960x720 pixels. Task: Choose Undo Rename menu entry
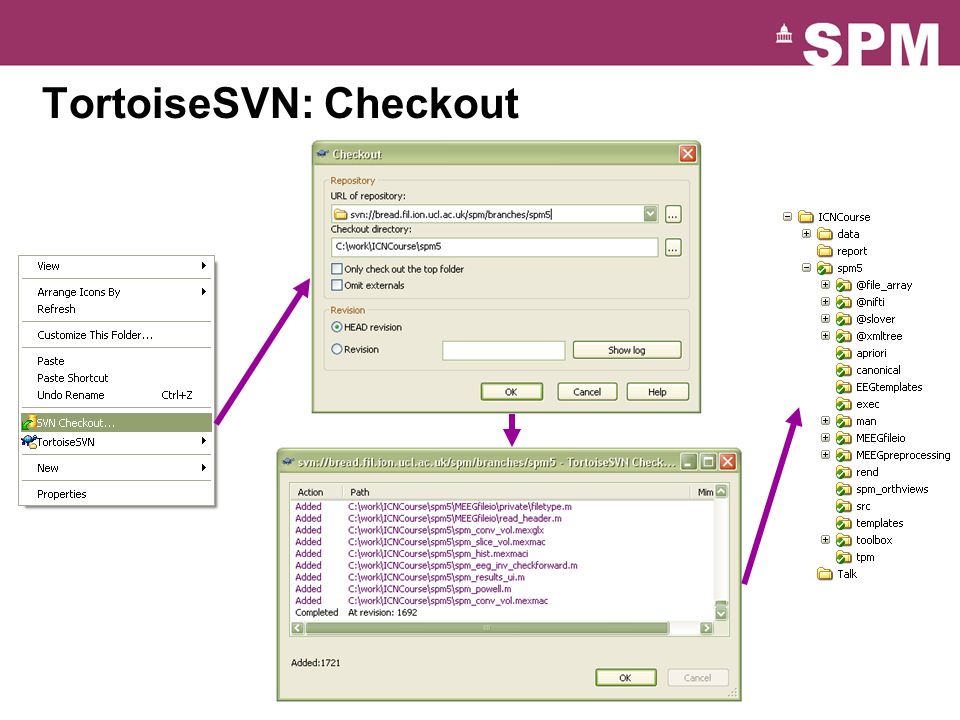click(x=116, y=395)
